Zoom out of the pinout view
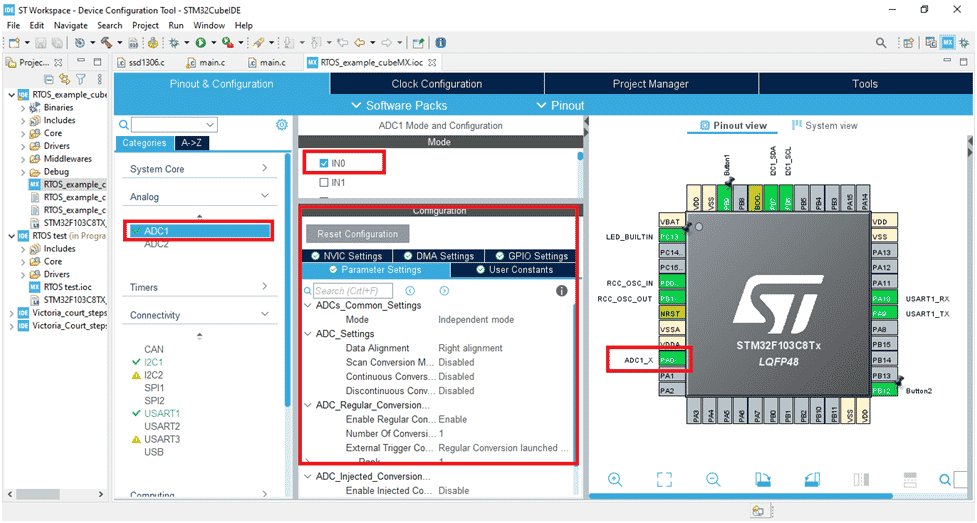The height and width of the screenshot is (523, 977). 713,479
